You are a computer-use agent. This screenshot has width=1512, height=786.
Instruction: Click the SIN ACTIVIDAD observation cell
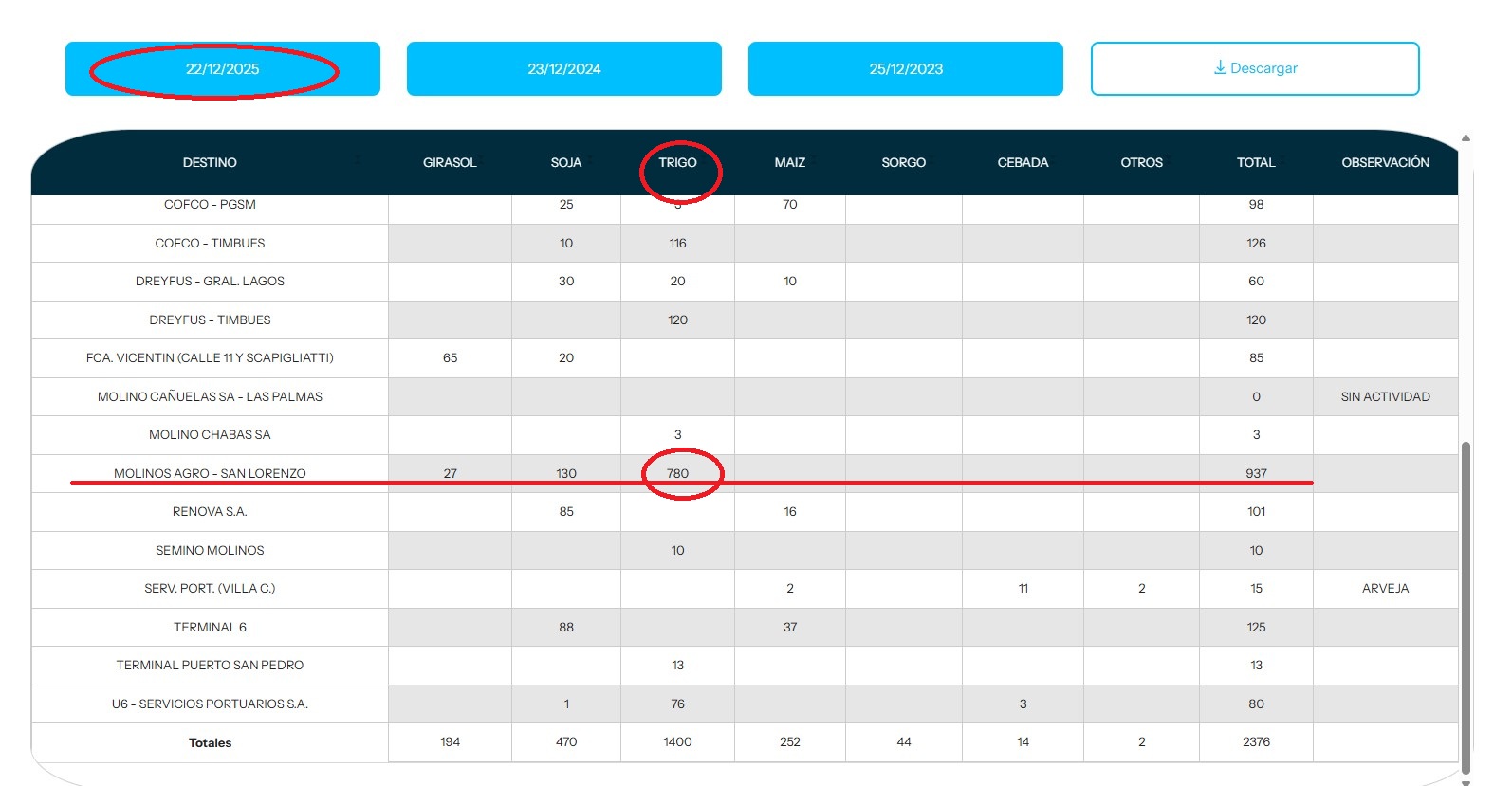1385,396
